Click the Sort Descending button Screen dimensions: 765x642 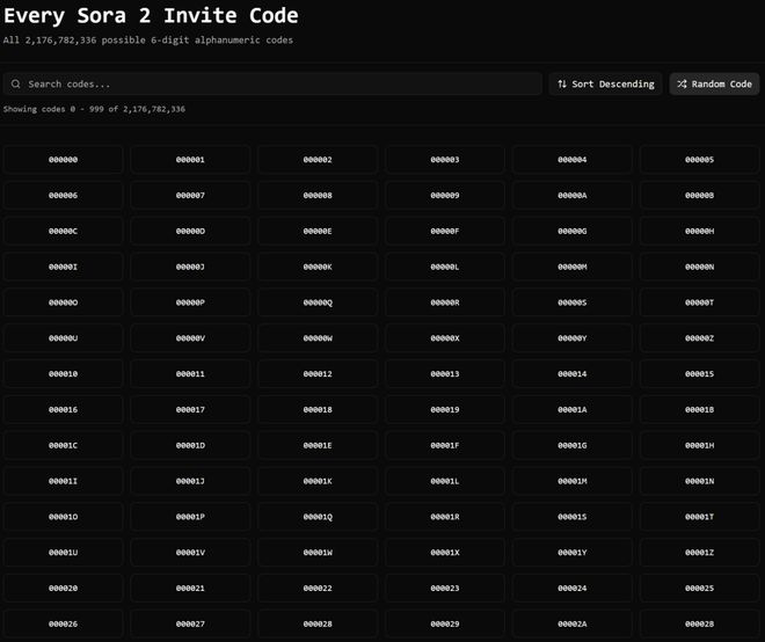click(606, 84)
